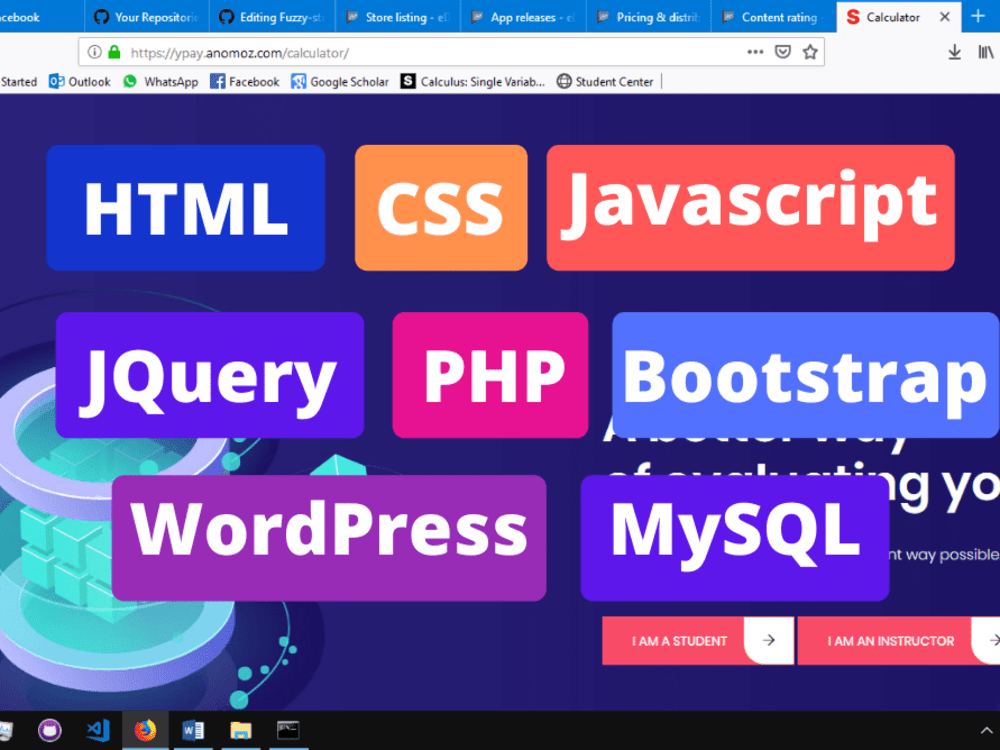Click the I AM AN INSTRUCTOR button
Screen dimensions: 1000x750
tap(899, 640)
